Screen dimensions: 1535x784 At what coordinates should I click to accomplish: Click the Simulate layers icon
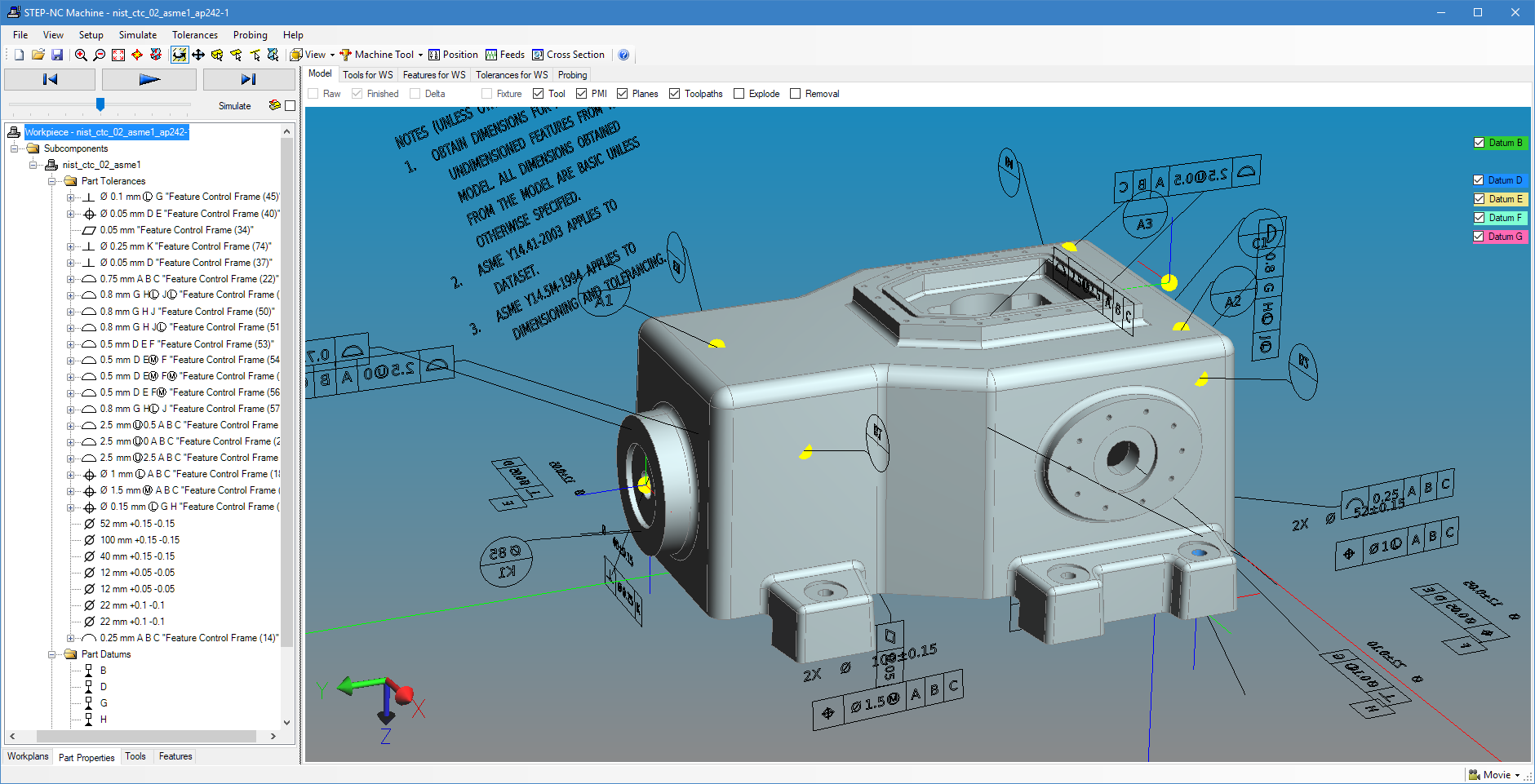pyautogui.click(x=275, y=105)
